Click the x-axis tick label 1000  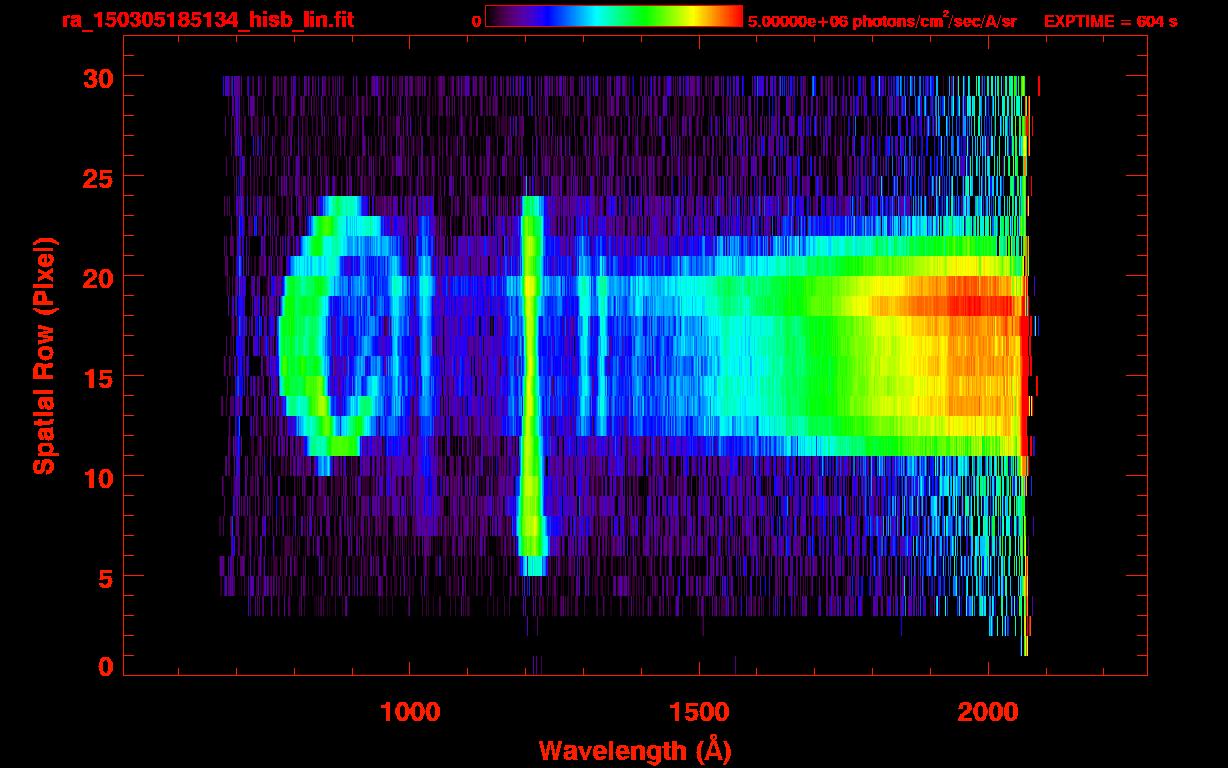(410, 712)
